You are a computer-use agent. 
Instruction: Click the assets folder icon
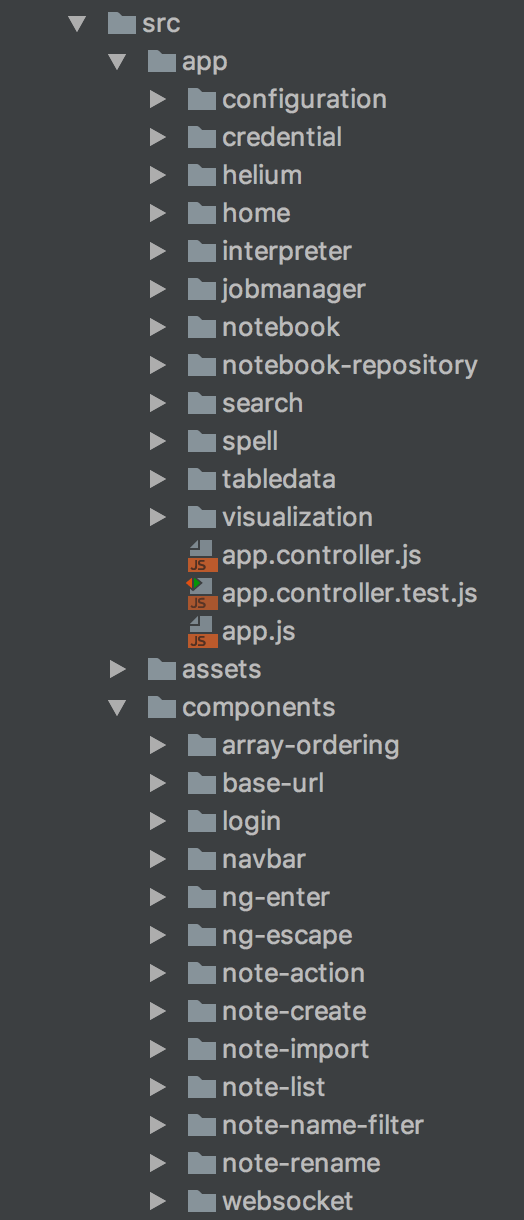[x=161, y=668]
